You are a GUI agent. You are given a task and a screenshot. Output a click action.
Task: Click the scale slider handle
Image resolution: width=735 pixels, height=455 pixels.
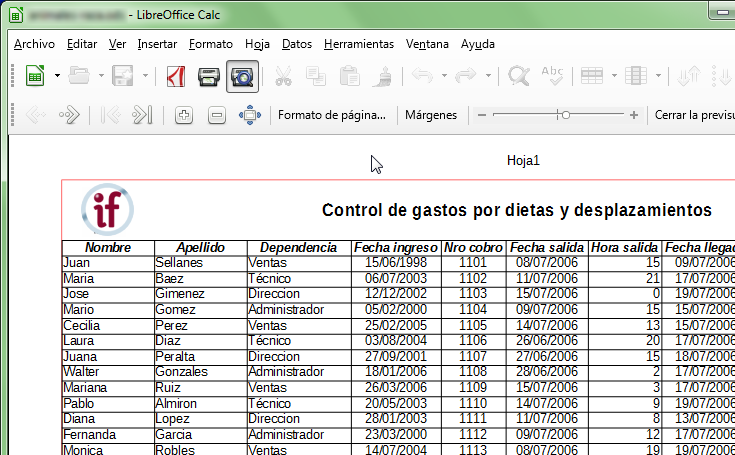click(566, 115)
